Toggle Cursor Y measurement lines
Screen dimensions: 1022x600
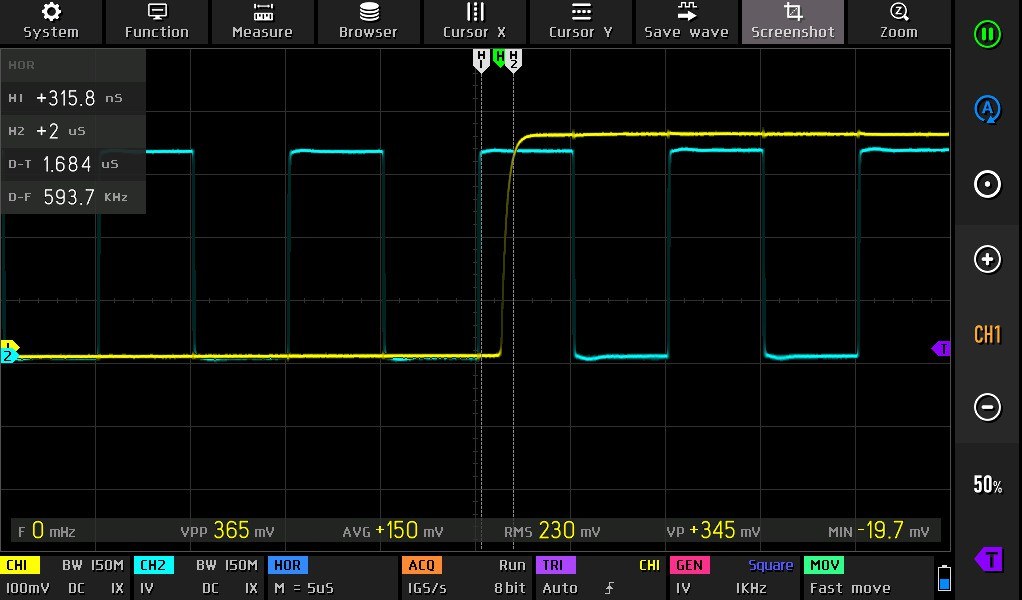581,21
